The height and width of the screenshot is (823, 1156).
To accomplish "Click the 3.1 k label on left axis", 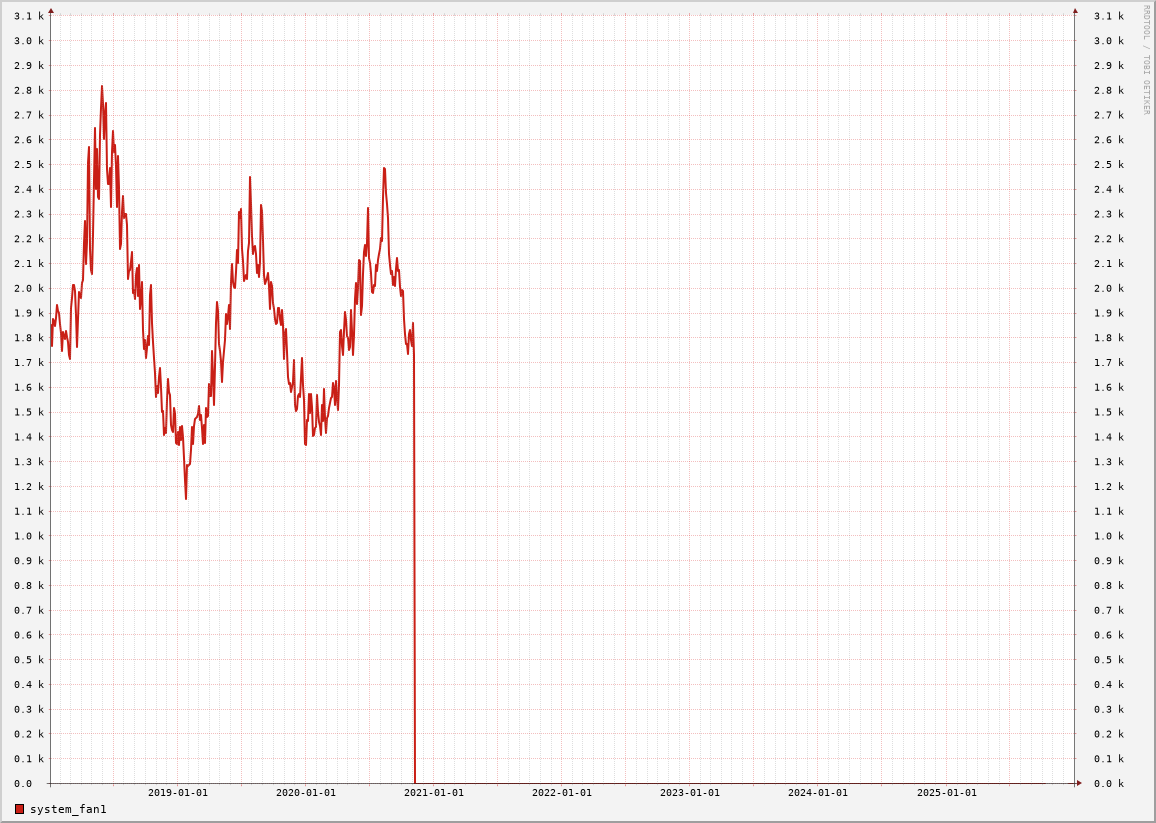I will [29, 16].
